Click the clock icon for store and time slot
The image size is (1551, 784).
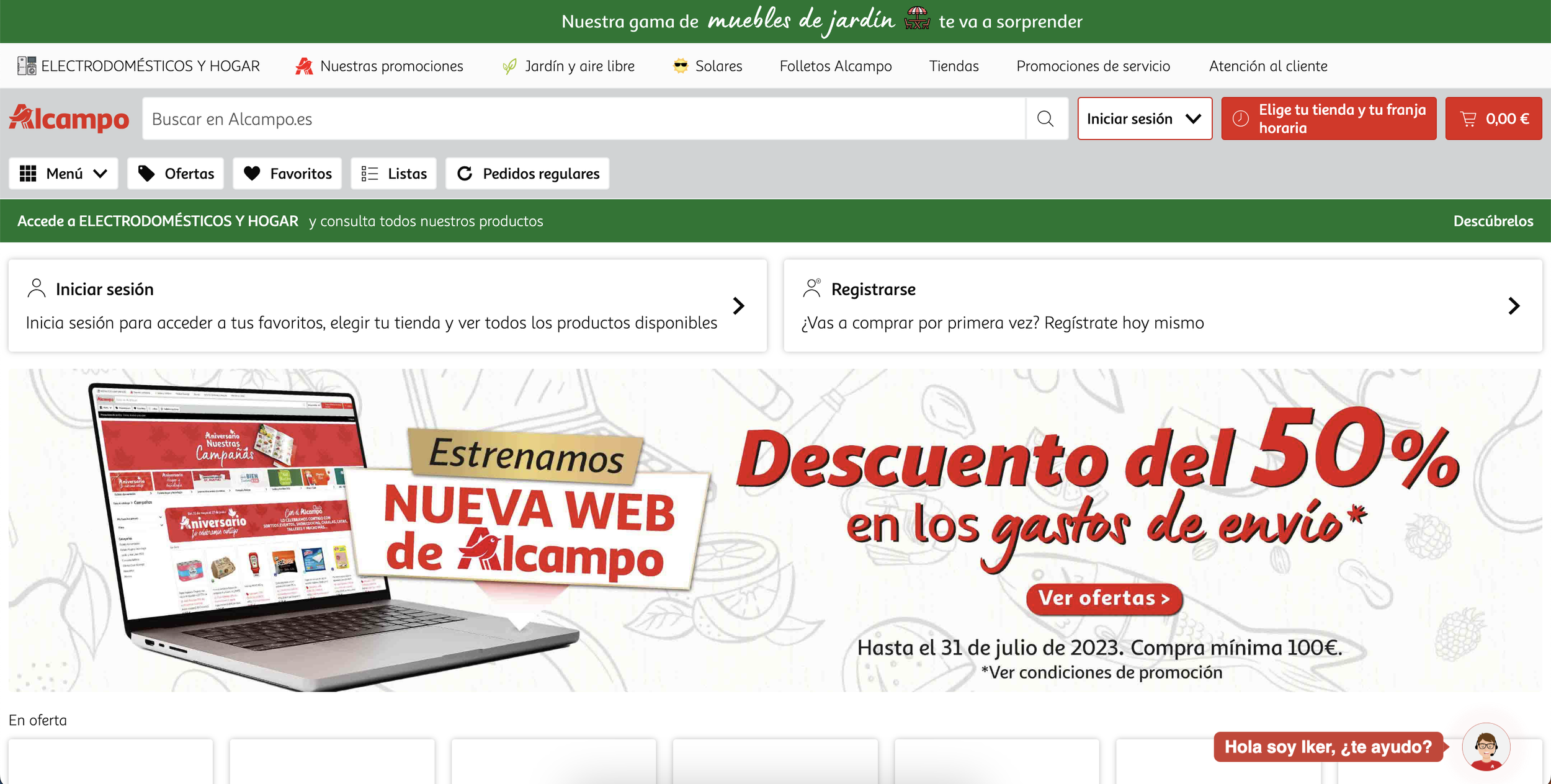(x=1240, y=118)
